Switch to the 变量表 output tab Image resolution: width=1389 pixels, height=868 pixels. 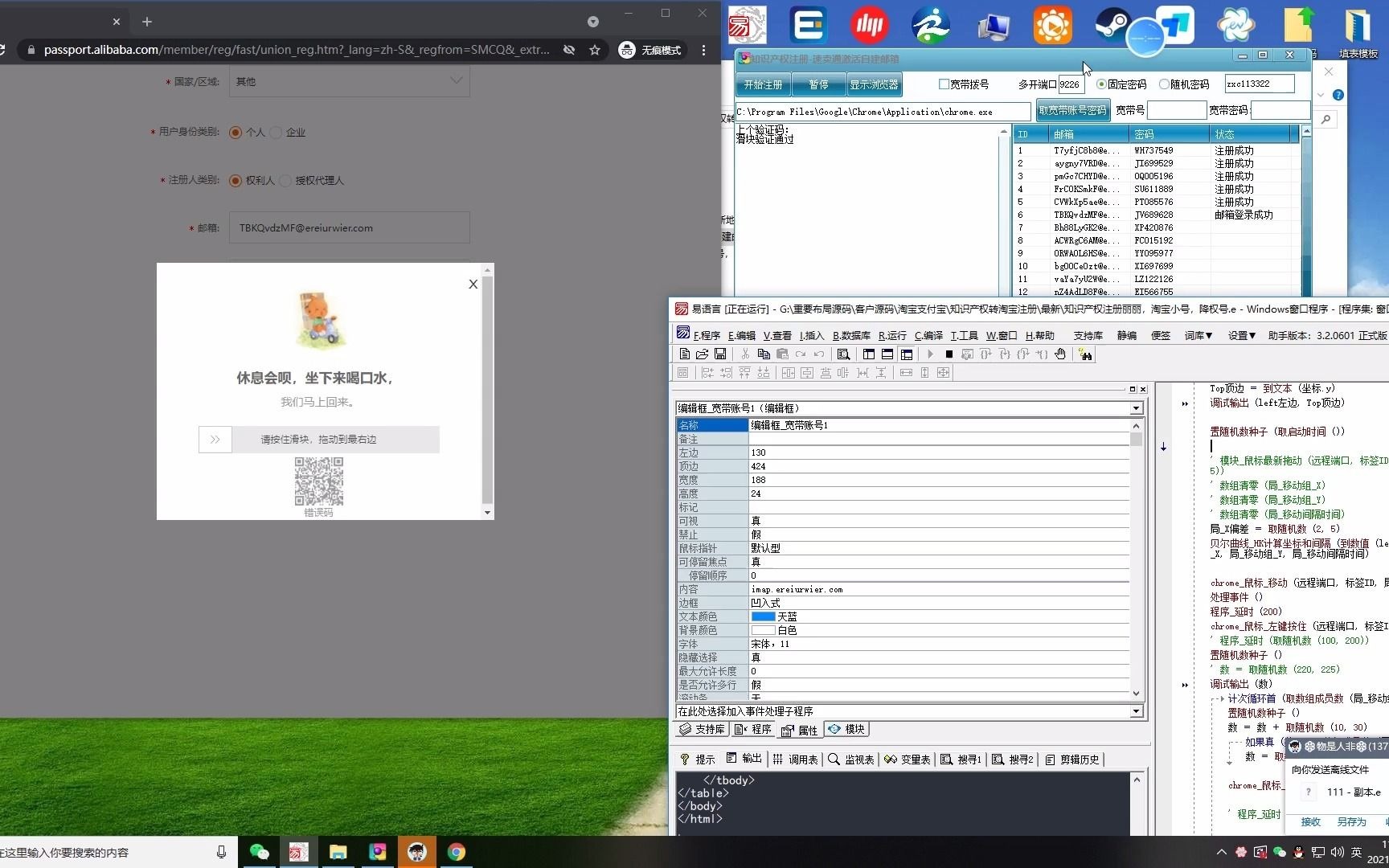(908, 759)
